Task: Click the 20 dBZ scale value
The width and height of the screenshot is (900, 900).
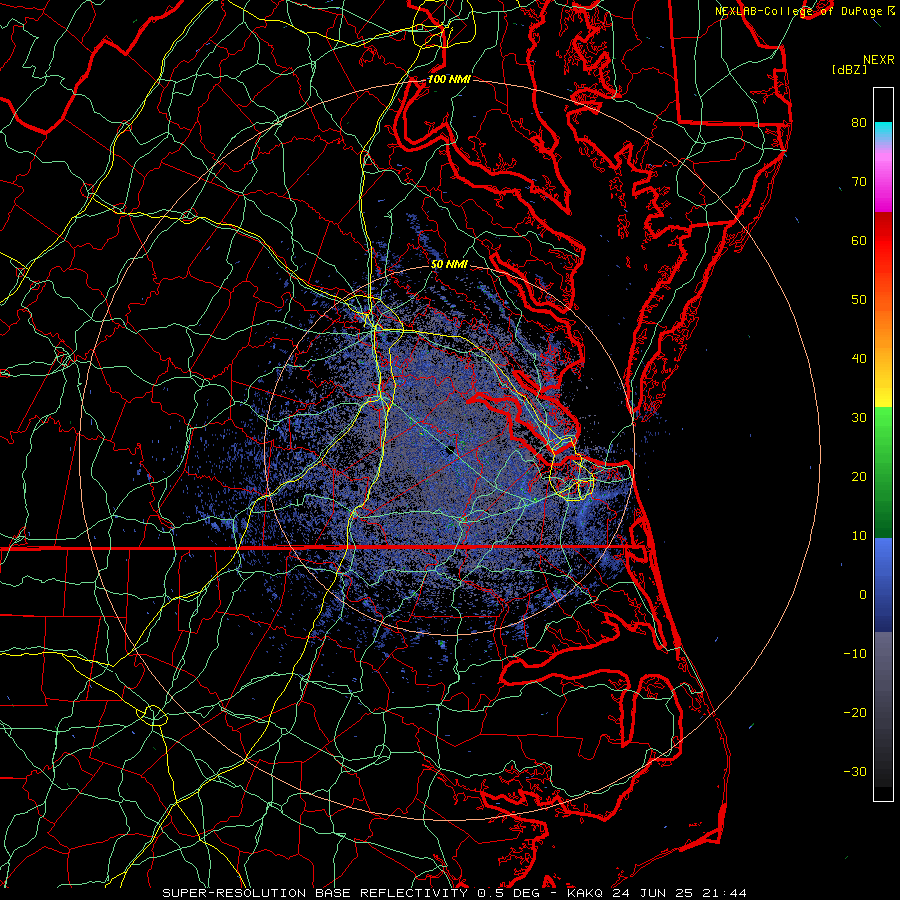Action: click(x=859, y=477)
